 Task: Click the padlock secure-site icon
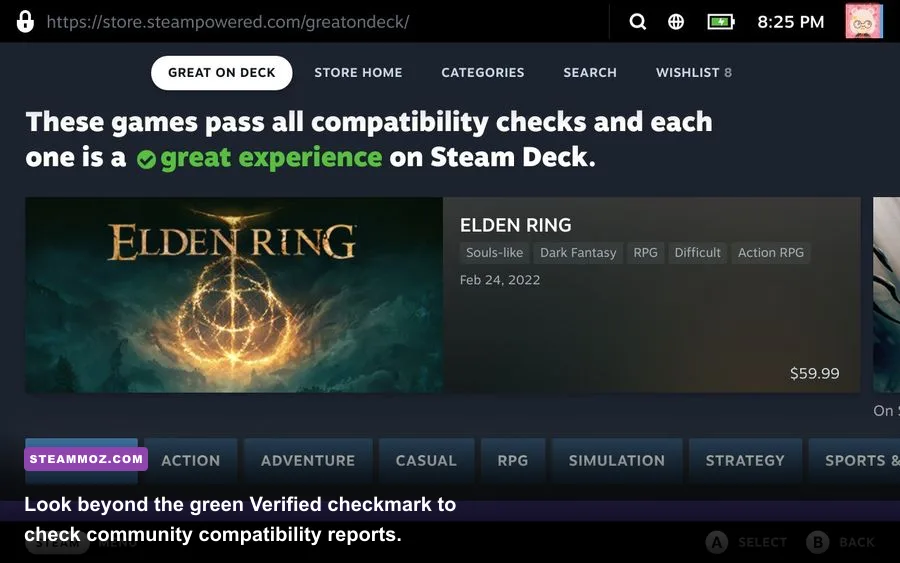(25, 22)
